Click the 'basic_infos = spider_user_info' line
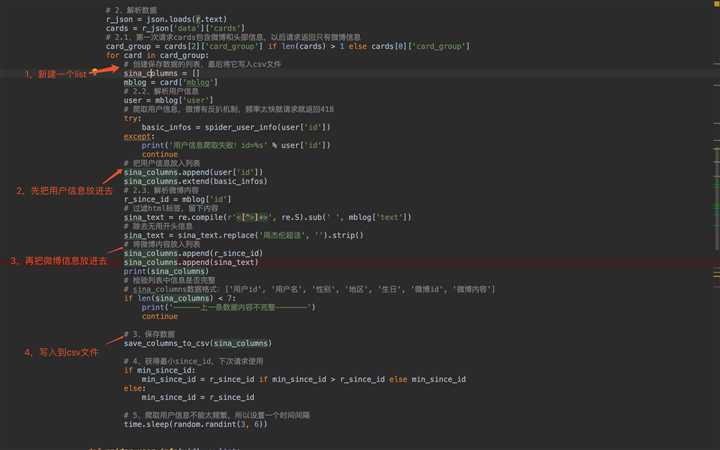 pos(236,127)
